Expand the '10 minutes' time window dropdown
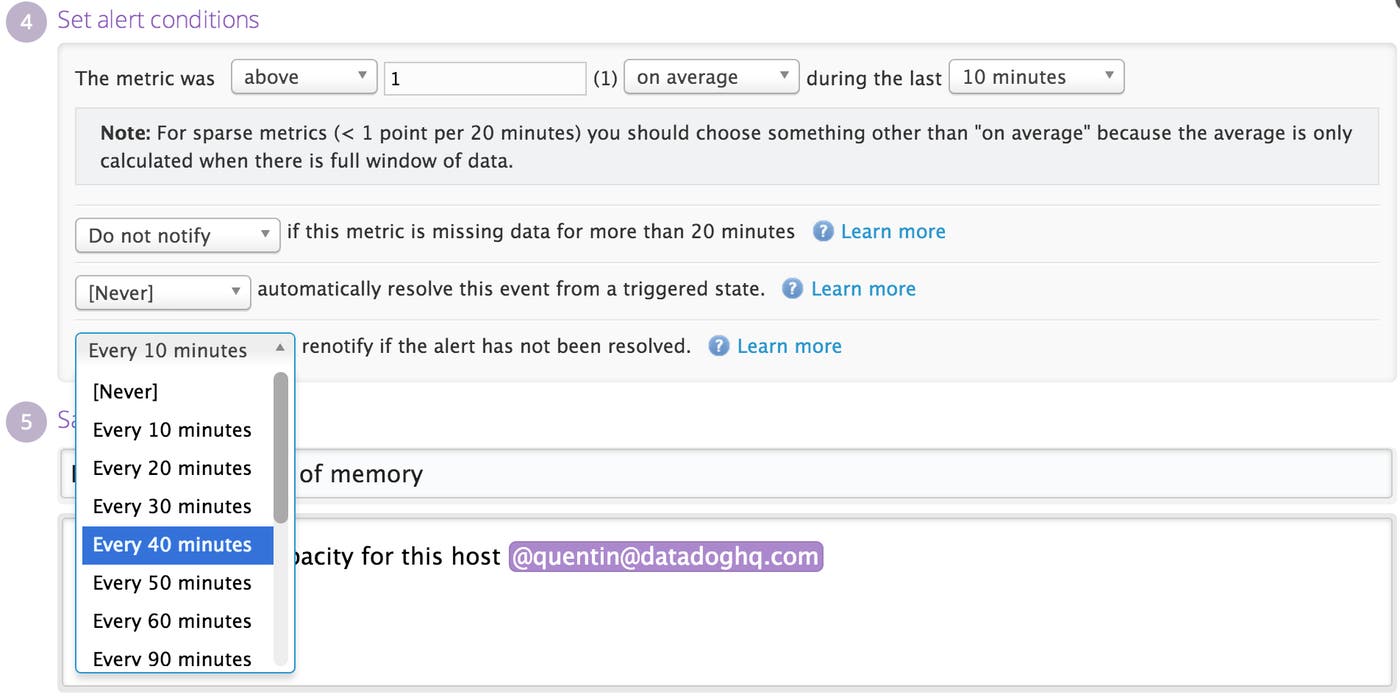Viewport: 1400px width, 697px height. (x=1036, y=77)
